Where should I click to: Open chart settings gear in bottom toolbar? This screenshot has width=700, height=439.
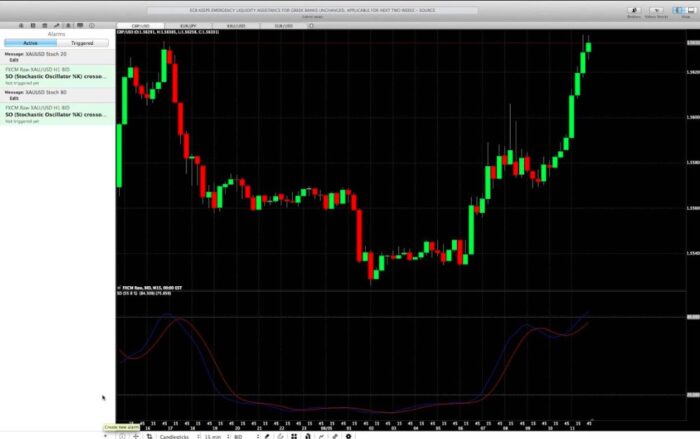tap(349, 436)
